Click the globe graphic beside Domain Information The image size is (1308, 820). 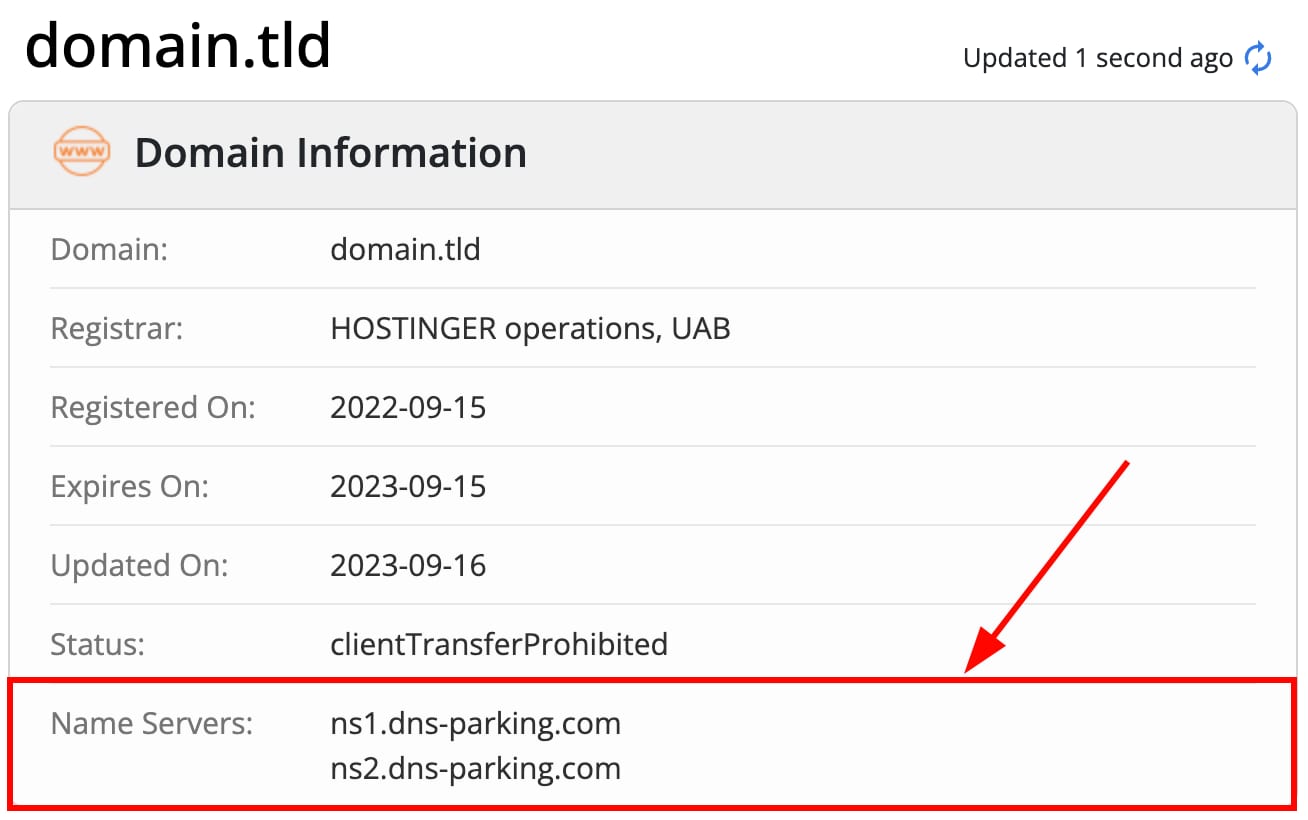click(81, 152)
